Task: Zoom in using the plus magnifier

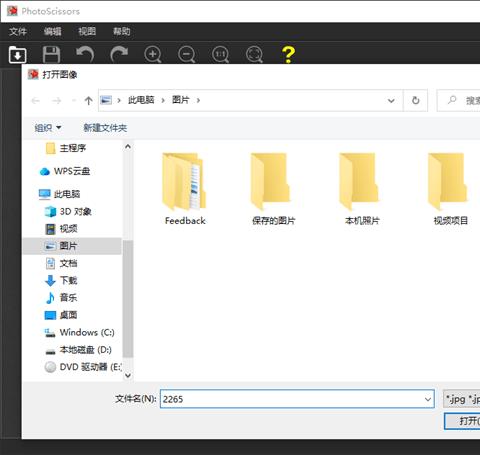Action: coord(153,54)
